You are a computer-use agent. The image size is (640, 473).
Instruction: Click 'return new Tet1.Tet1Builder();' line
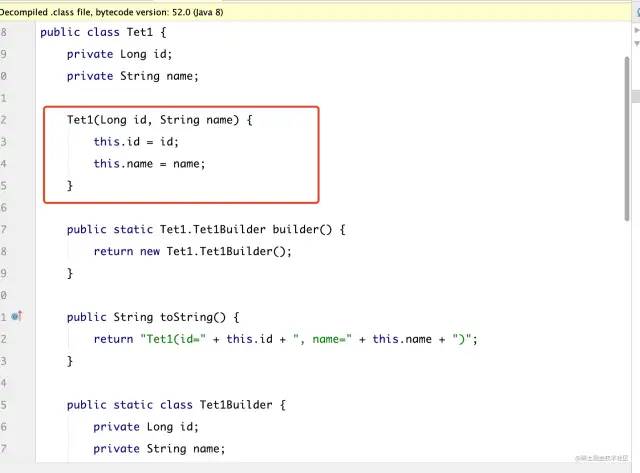pos(193,251)
